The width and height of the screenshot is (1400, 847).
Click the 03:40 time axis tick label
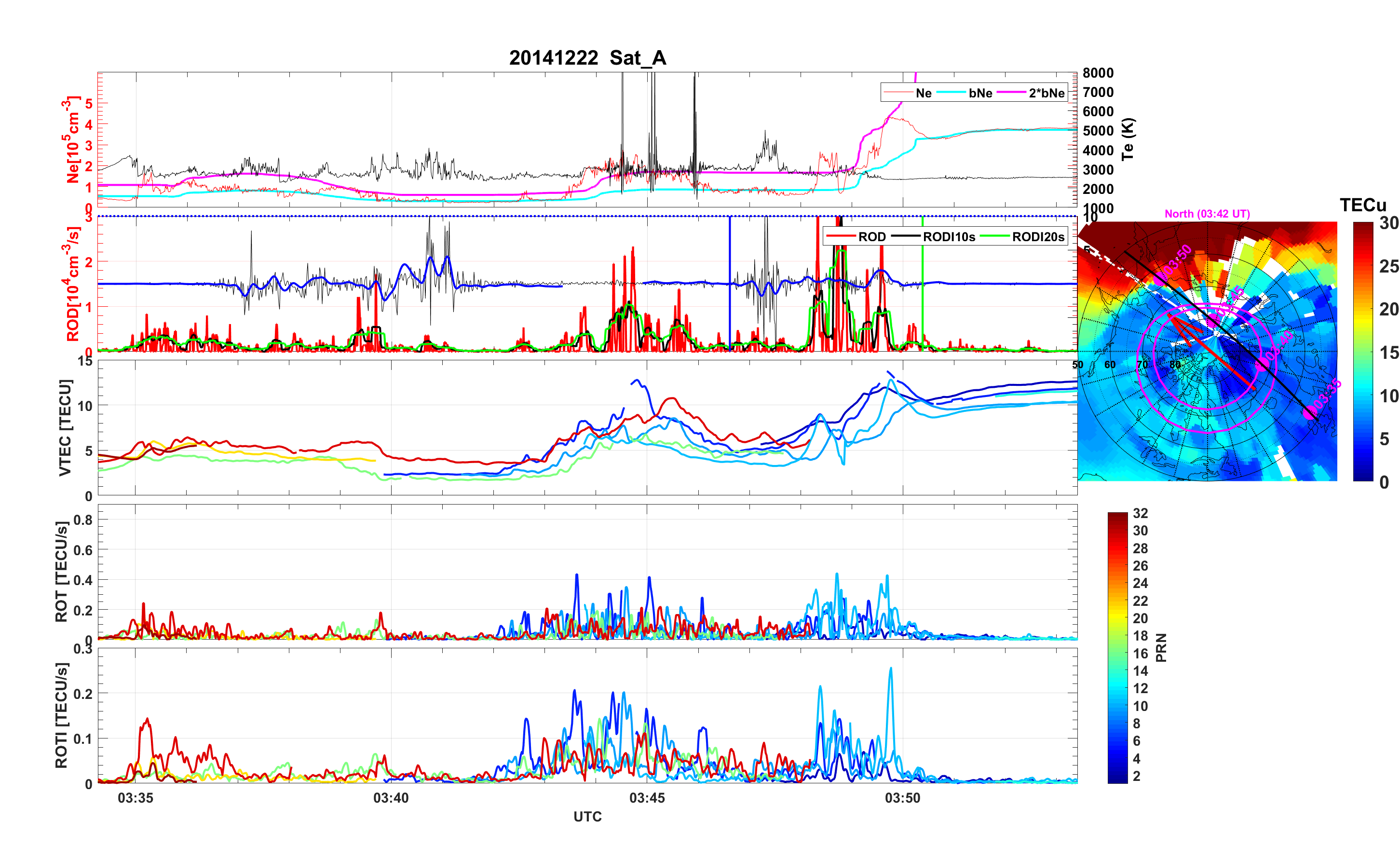click(x=391, y=797)
